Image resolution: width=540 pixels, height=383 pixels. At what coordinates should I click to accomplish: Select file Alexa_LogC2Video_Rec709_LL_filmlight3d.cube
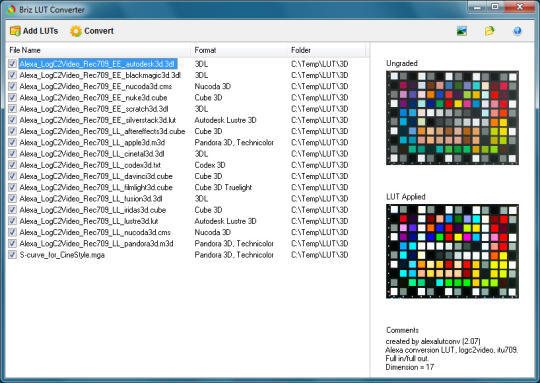tap(96, 187)
